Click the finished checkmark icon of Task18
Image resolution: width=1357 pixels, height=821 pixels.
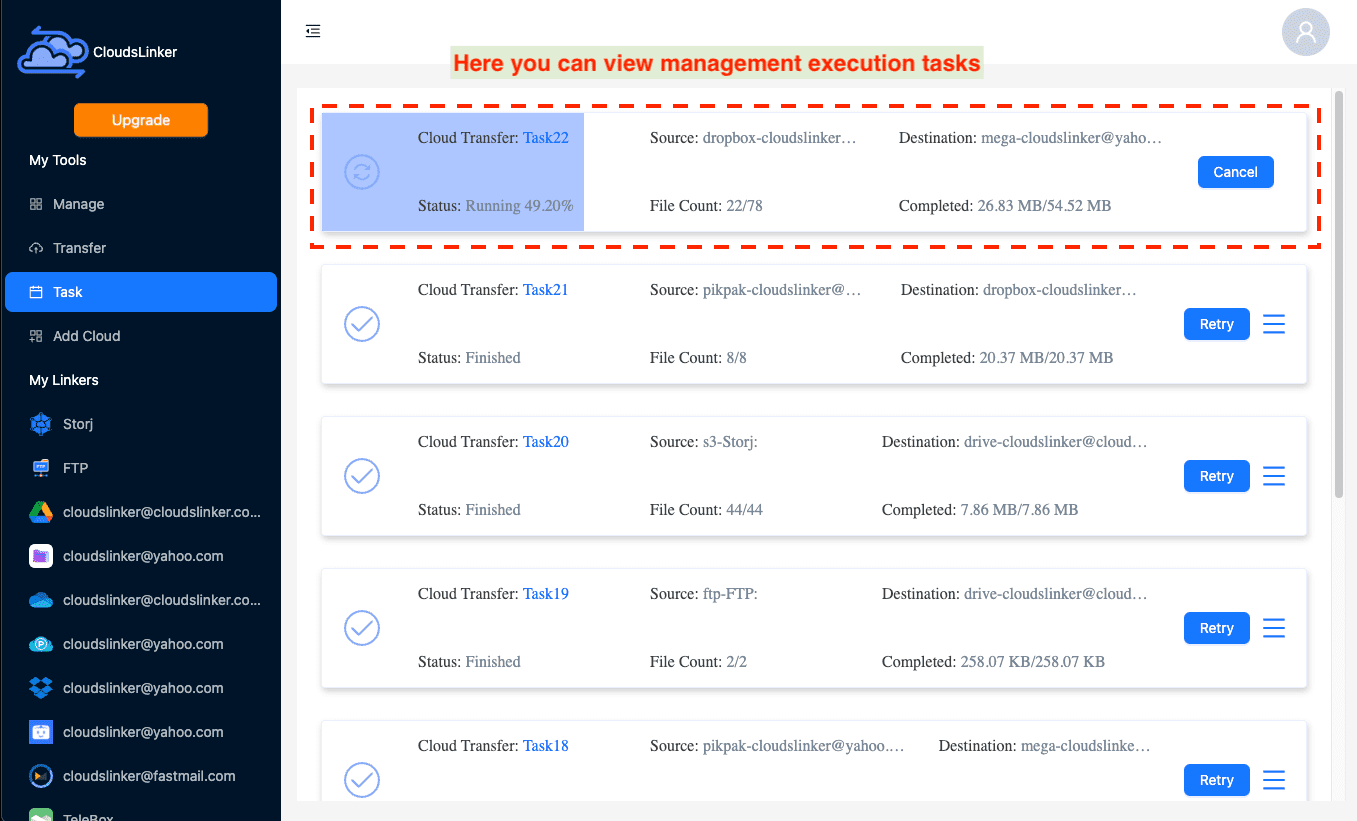(362, 780)
